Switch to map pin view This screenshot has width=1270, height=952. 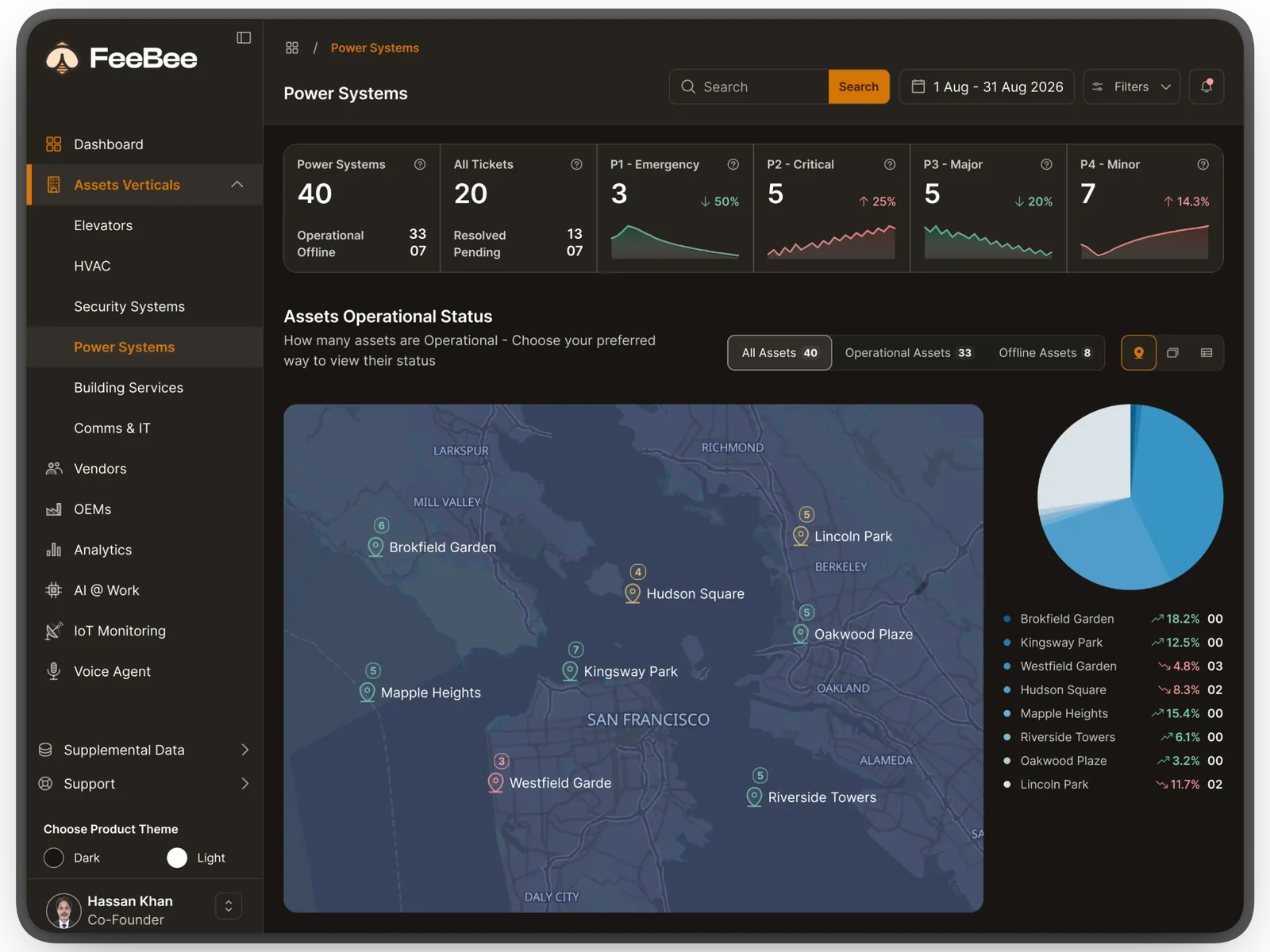(x=1138, y=353)
